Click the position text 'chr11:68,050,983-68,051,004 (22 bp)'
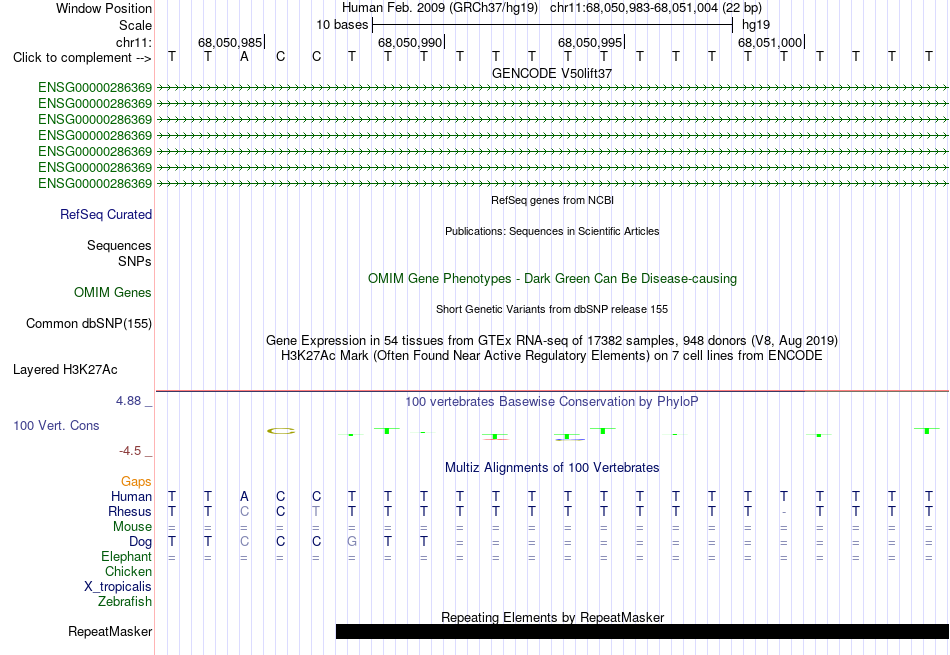 [656, 8]
